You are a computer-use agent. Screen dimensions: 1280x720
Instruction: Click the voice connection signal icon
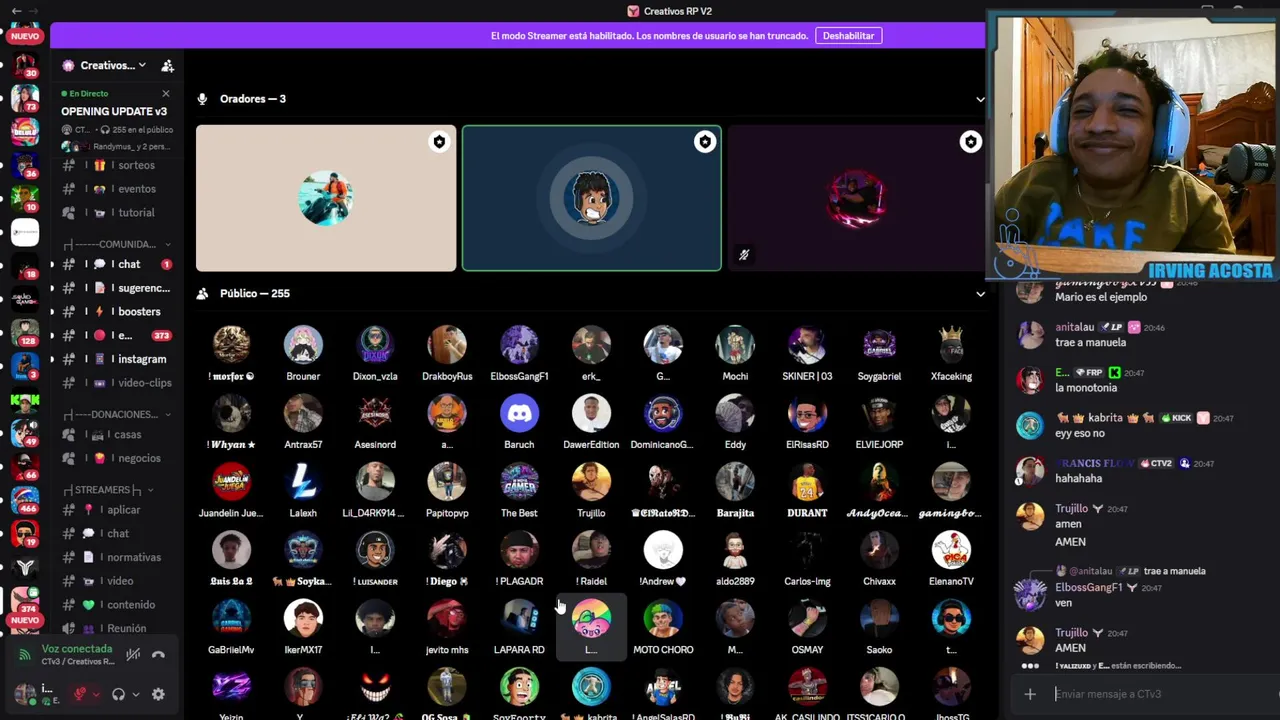point(25,655)
